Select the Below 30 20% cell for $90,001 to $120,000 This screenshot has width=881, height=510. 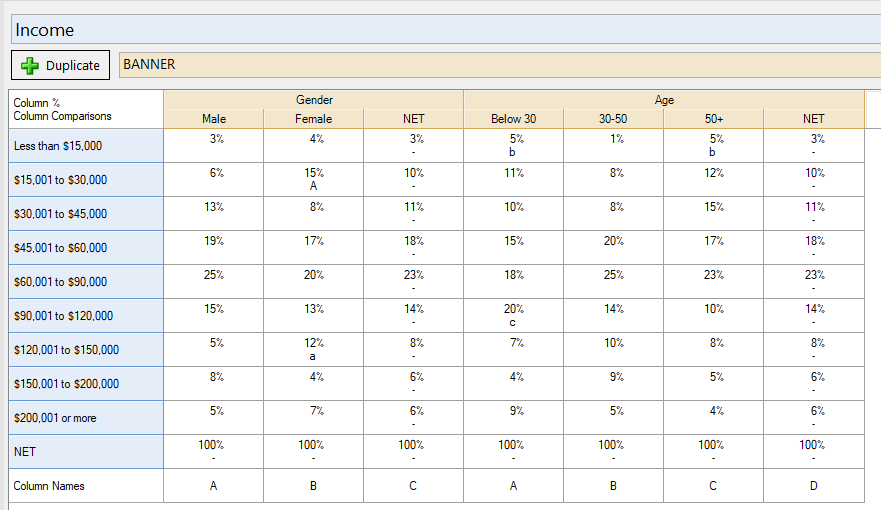[514, 316]
